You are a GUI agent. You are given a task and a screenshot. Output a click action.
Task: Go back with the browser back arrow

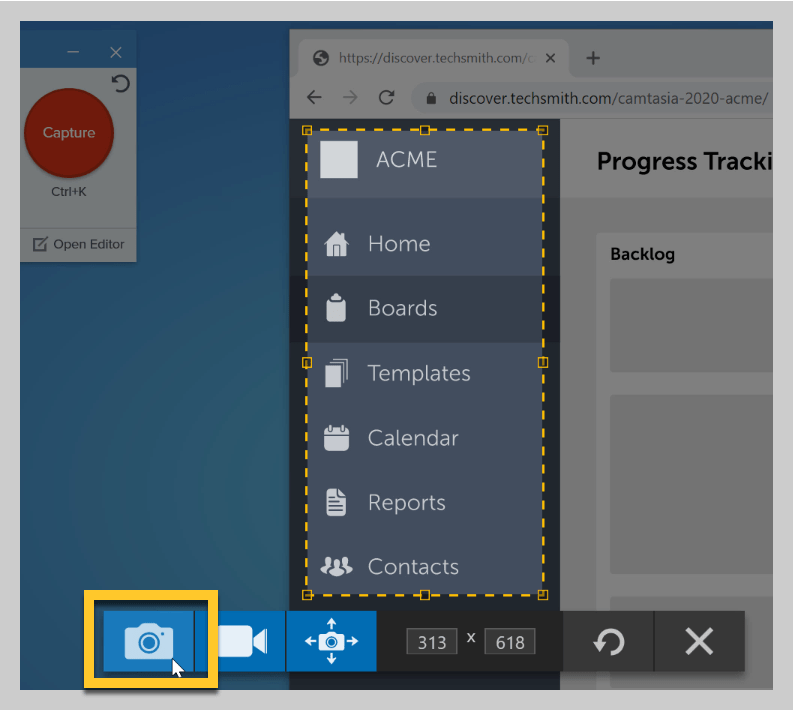pos(314,97)
